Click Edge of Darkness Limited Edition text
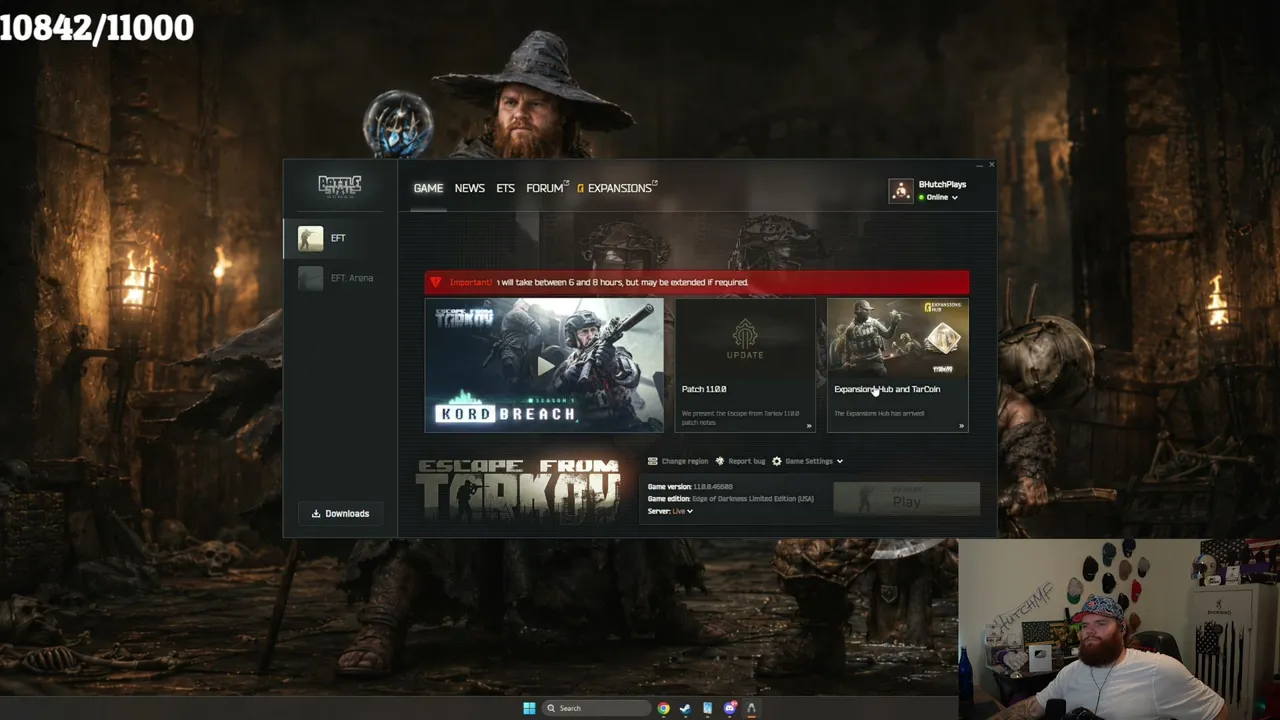The image size is (1280, 720). tap(752, 499)
